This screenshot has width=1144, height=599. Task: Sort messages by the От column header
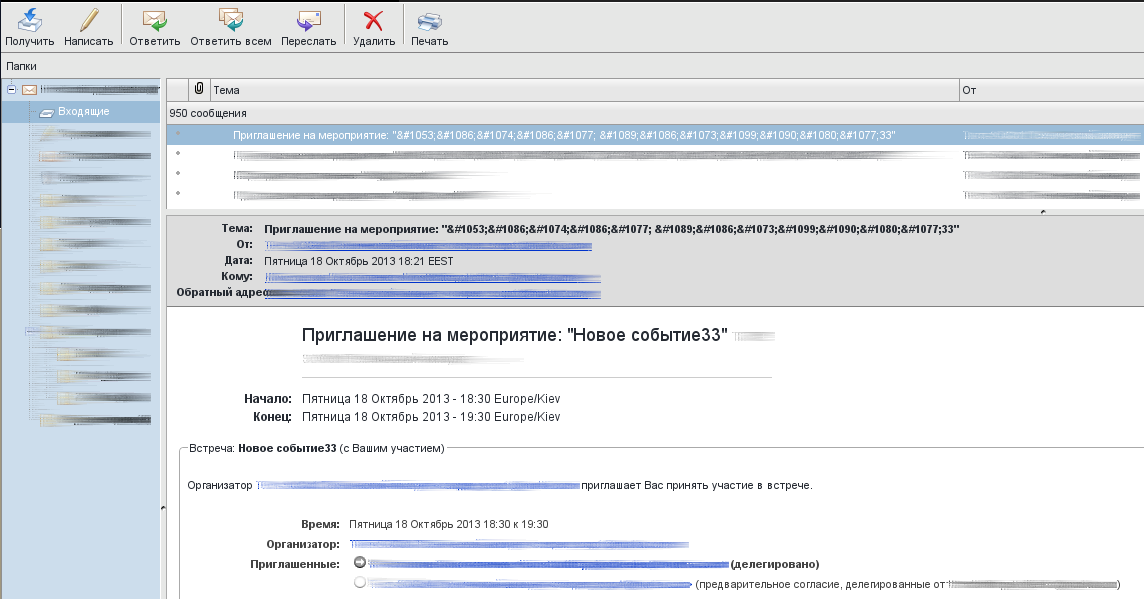click(1050, 90)
